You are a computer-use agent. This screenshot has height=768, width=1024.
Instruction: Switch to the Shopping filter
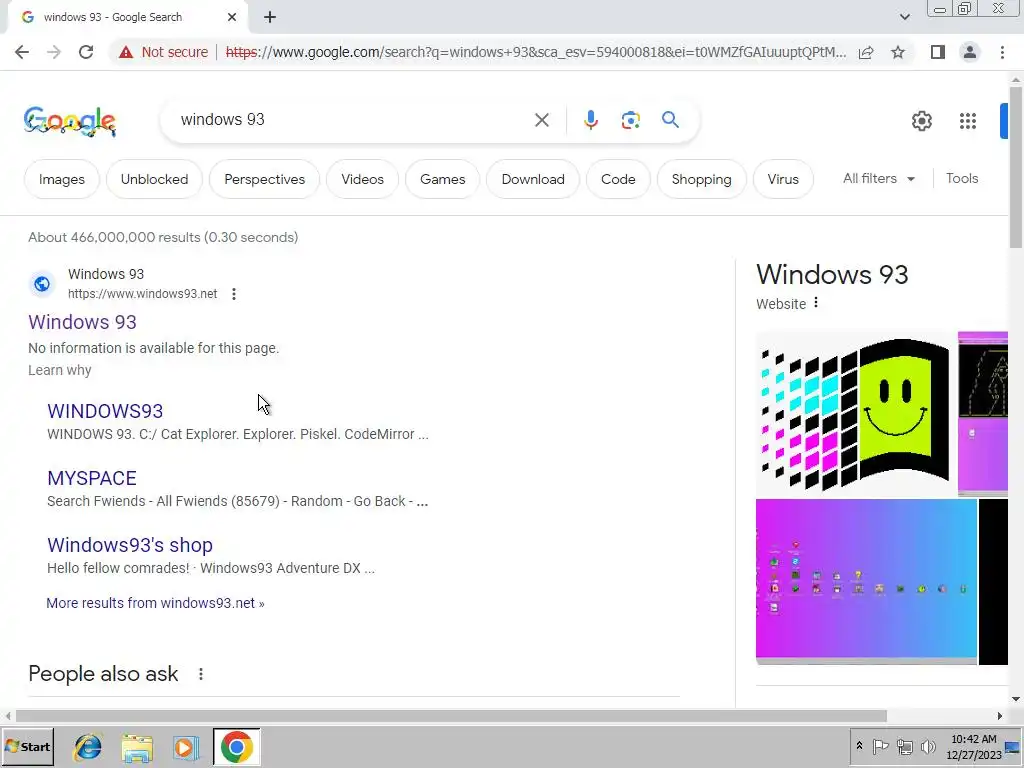coord(701,179)
